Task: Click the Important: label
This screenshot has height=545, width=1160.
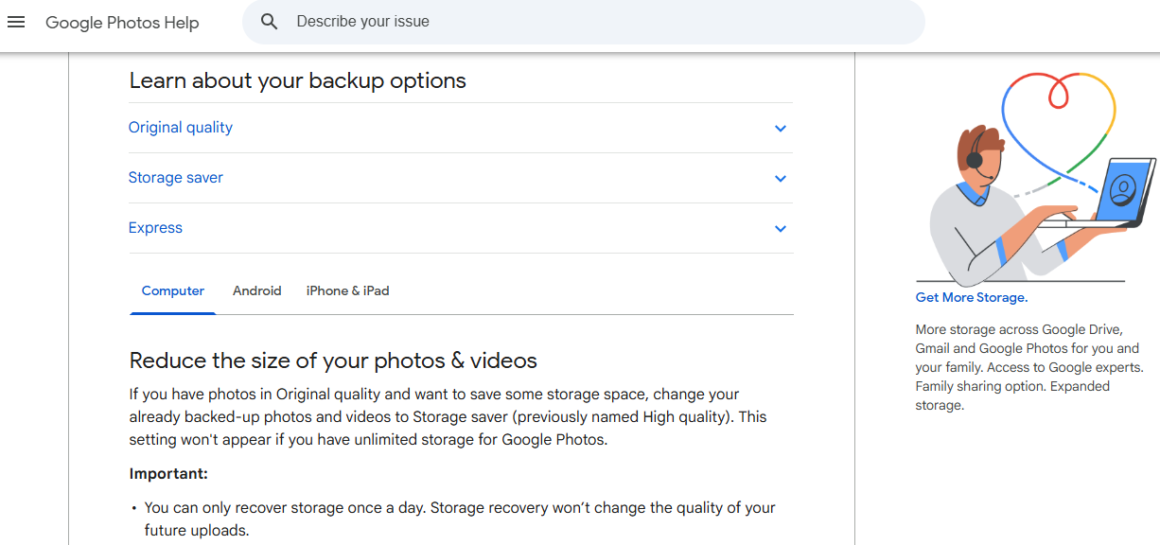Action: pyautogui.click(x=169, y=473)
